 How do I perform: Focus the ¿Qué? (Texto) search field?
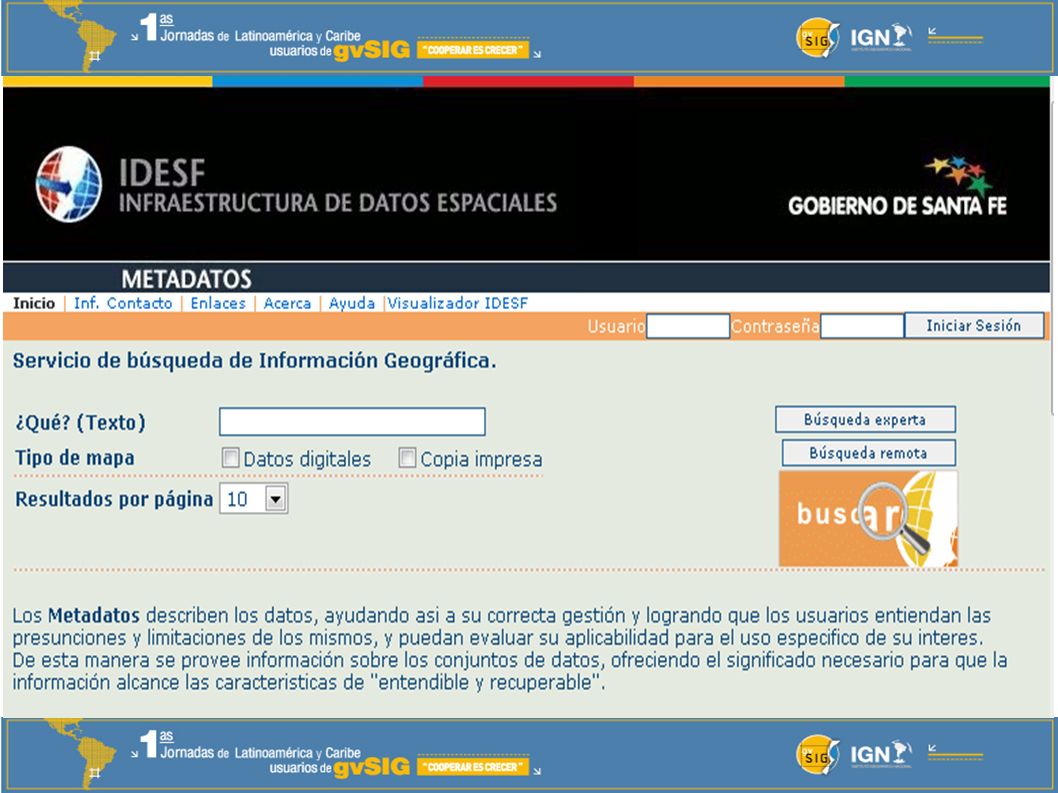pyautogui.click(x=352, y=422)
